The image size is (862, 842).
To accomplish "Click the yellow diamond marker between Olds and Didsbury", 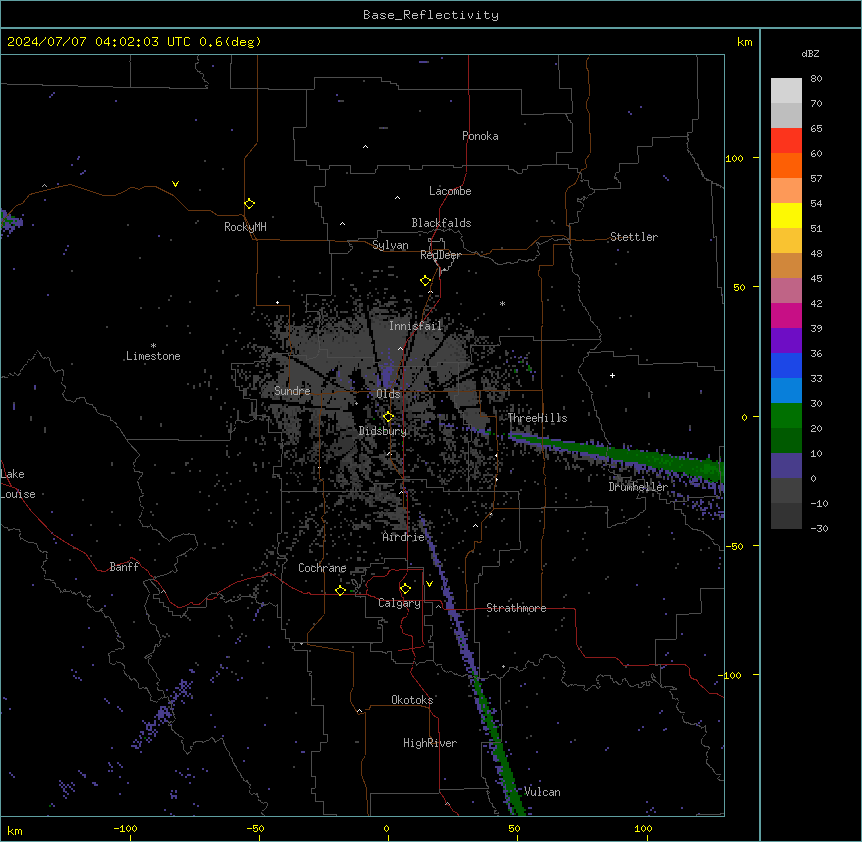I will click(389, 417).
